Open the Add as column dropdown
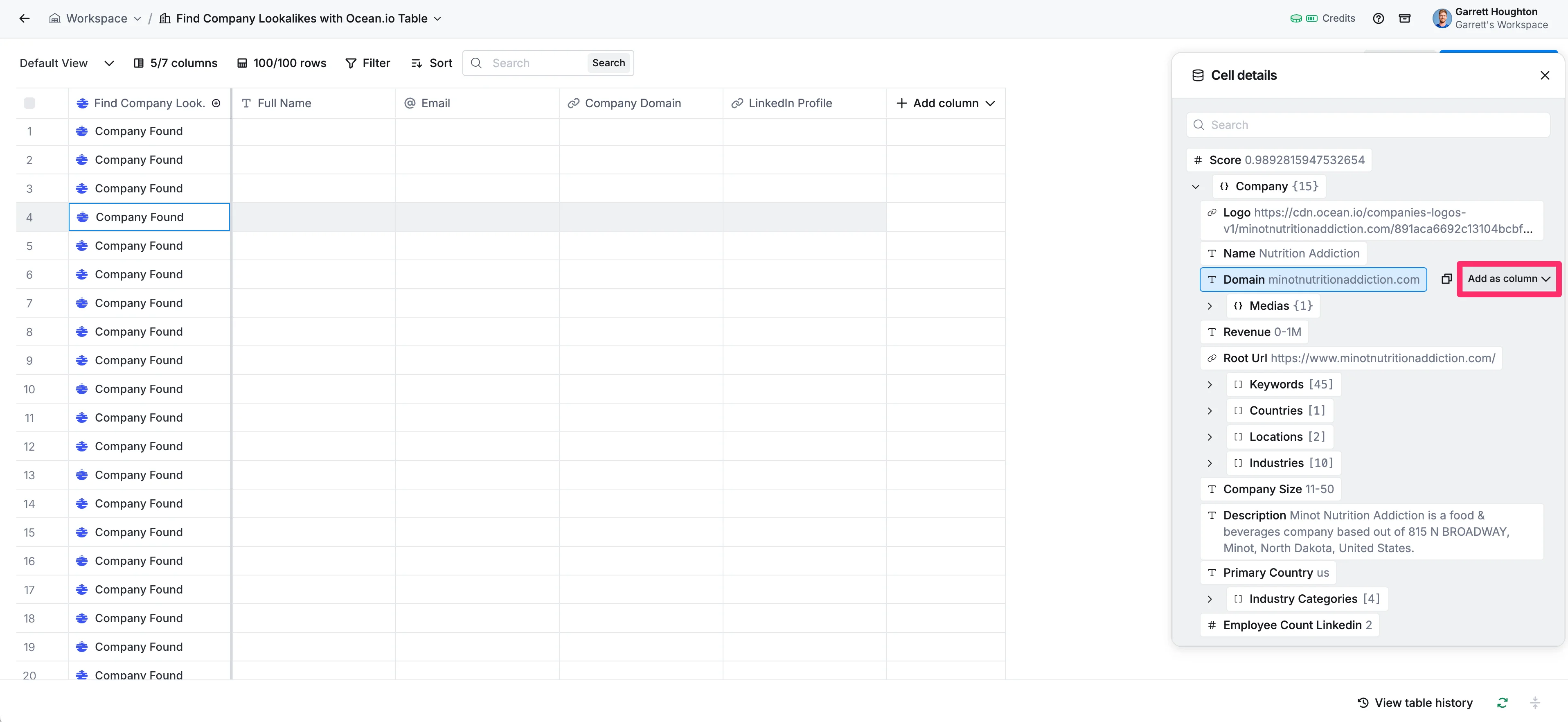 point(1508,279)
